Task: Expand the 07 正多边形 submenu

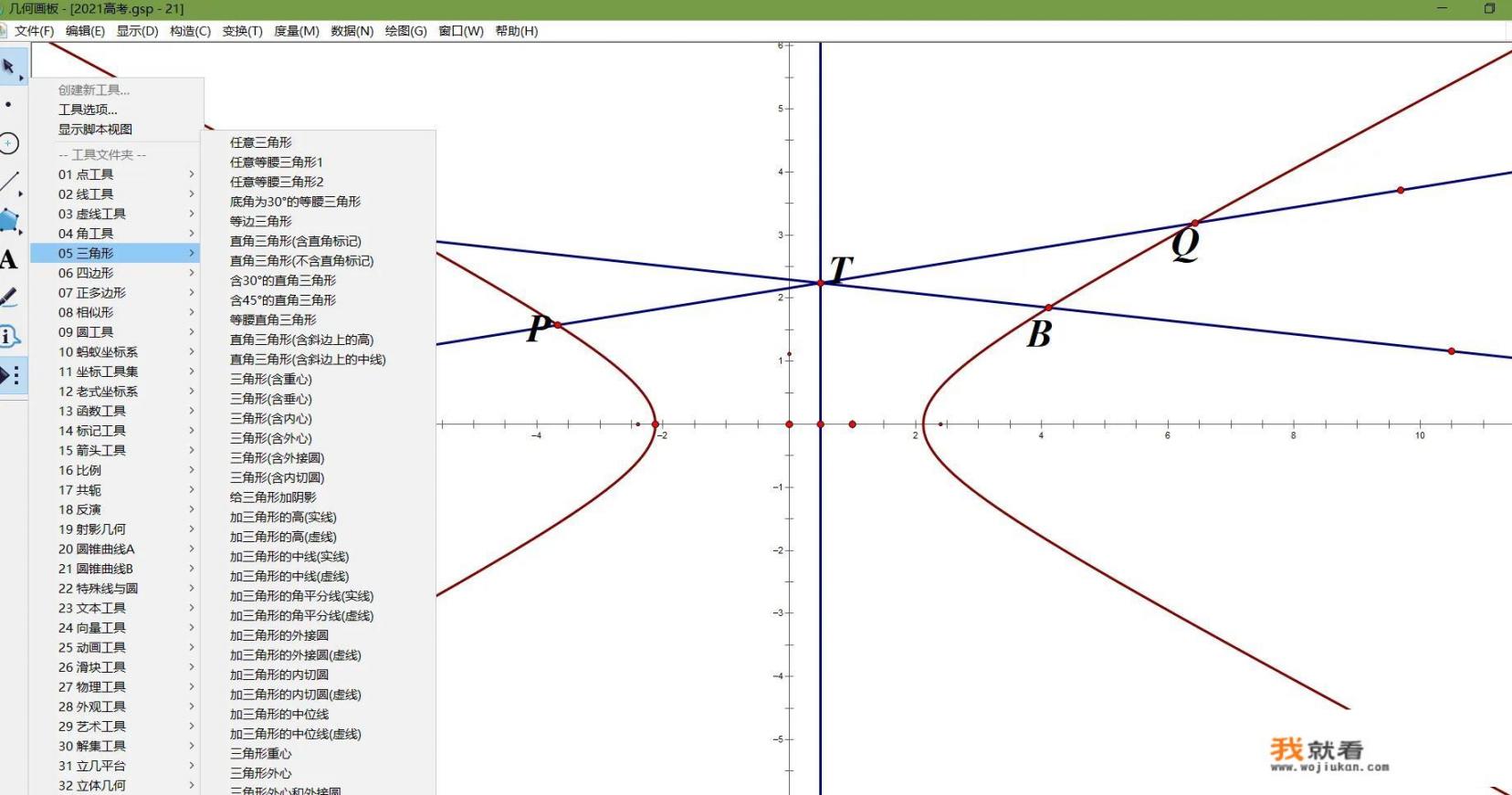Action: click(x=116, y=293)
